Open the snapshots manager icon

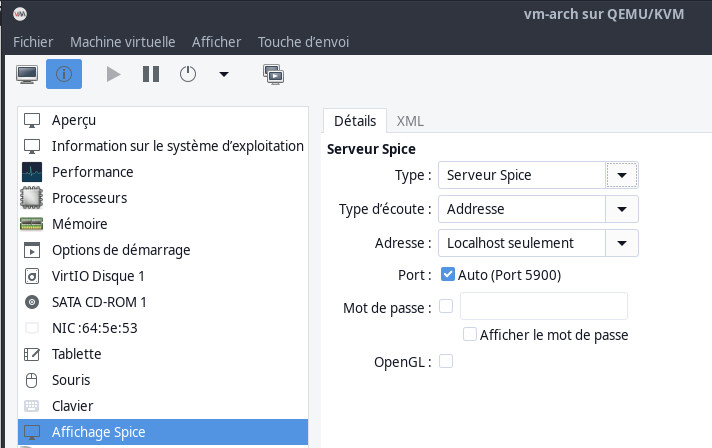pyautogui.click(x=272, y=74)
